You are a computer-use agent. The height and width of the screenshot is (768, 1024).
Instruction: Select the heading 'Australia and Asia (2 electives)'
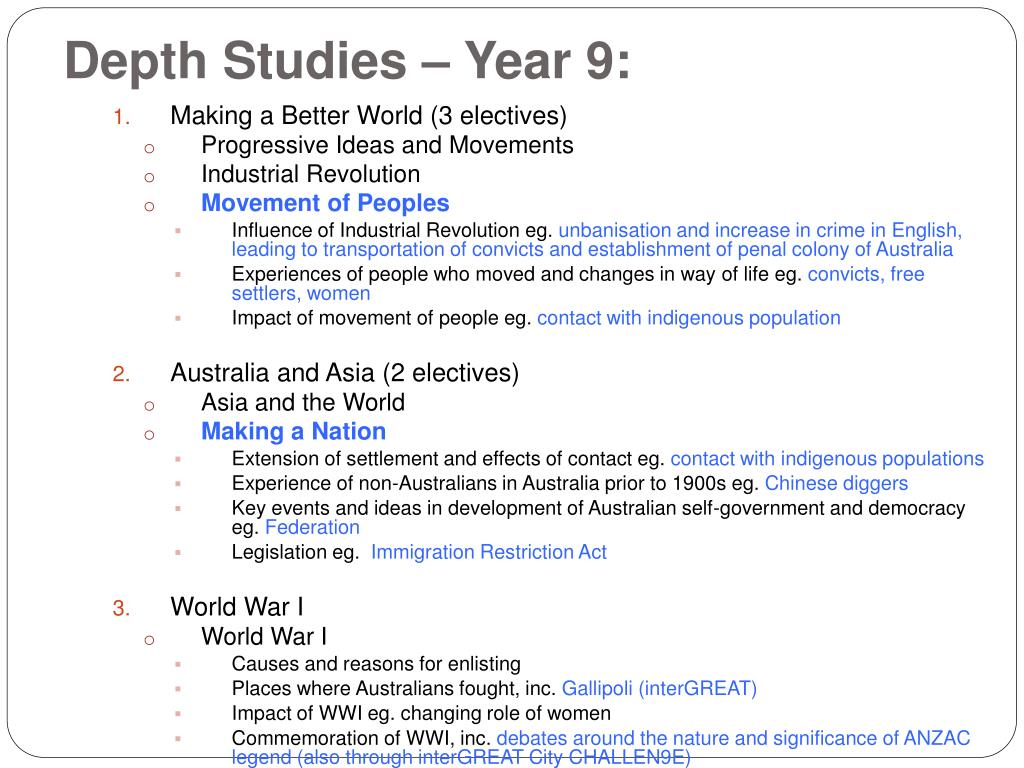(345, 373)
